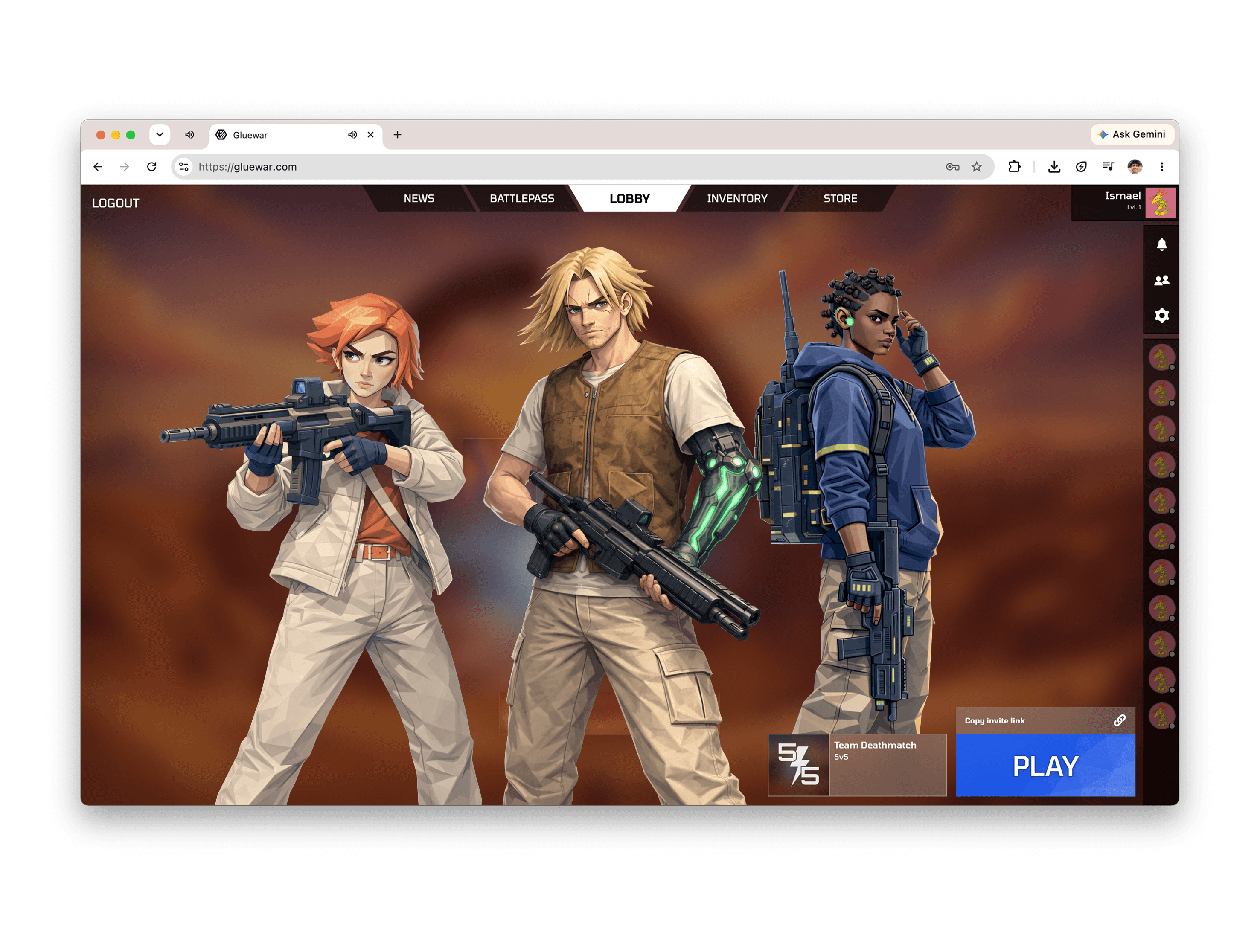Open the Team Deathmatch mode selector
This screenshot has width=1260, height=952.
coord(857,765)
